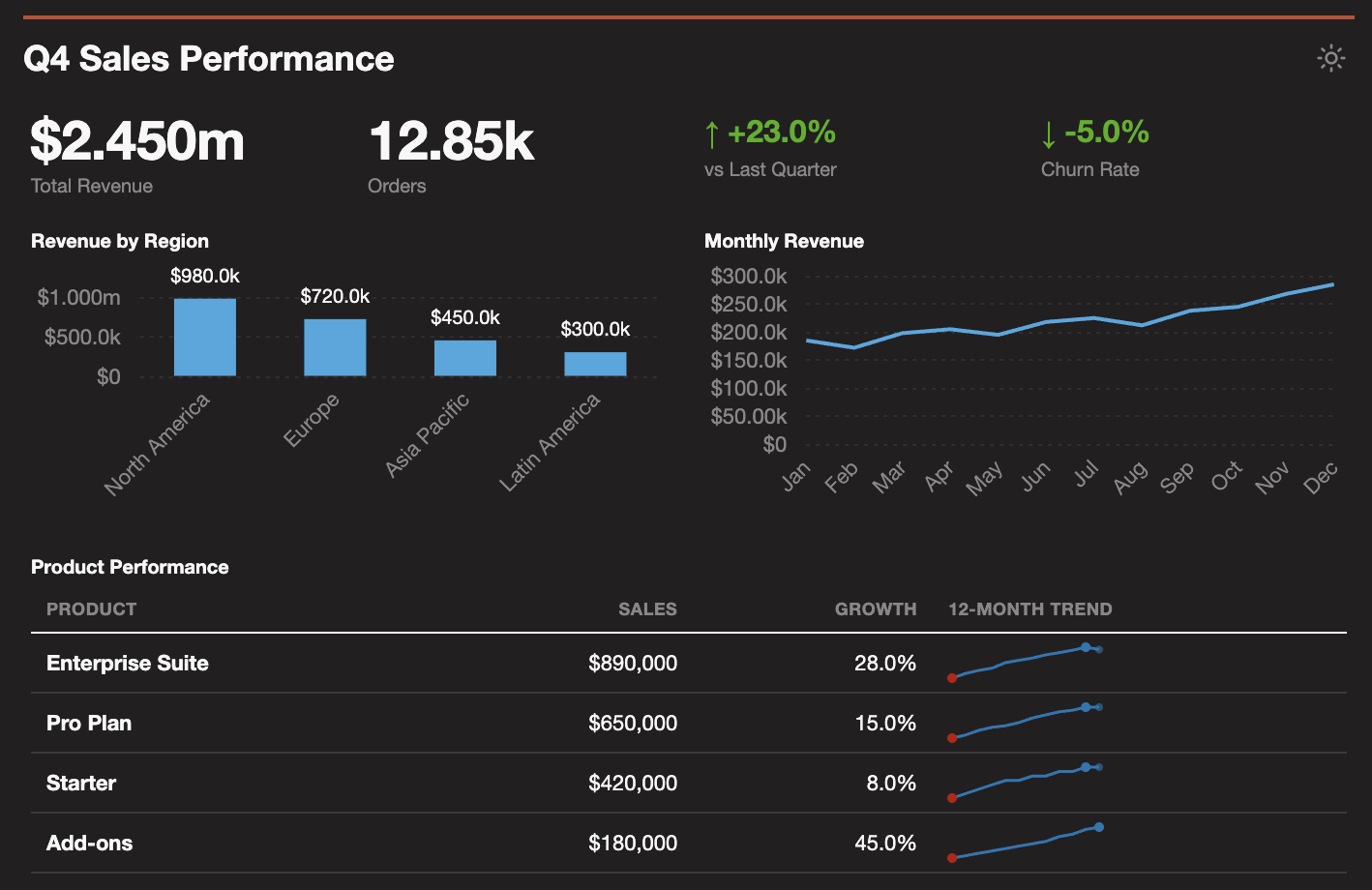Select the Starter row trend sparkline

coord(1026,782)
